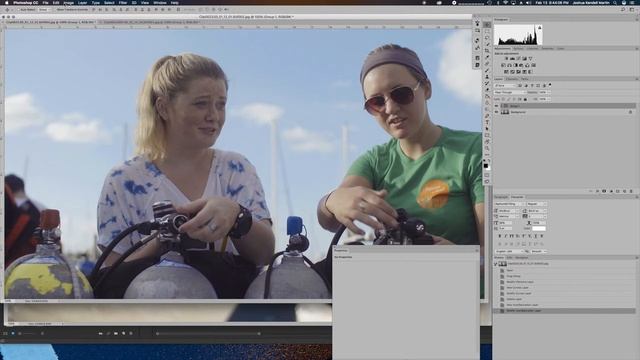Add a Levels adjustment layer
The image size is (640, 360).
(x=512, y=58)
